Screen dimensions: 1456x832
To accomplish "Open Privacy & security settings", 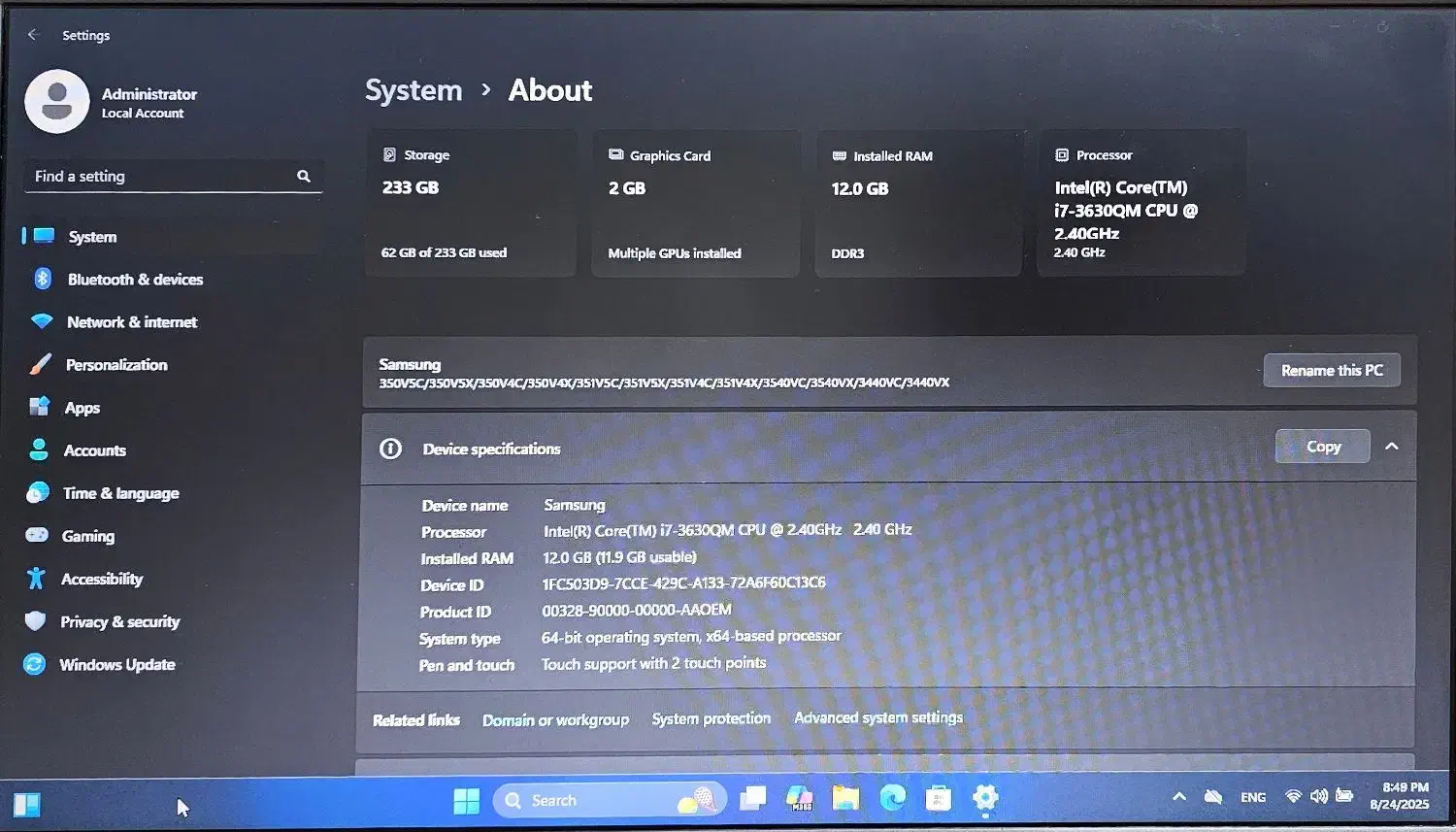I will pos(119,622).
